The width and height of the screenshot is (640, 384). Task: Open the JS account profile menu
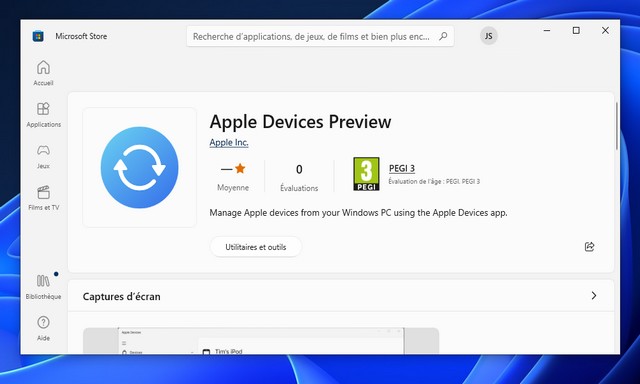tap(489, 36)
